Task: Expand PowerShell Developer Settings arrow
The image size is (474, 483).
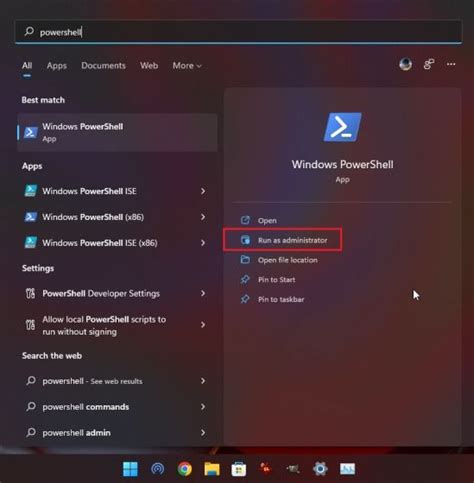Action: coord(203,293)
